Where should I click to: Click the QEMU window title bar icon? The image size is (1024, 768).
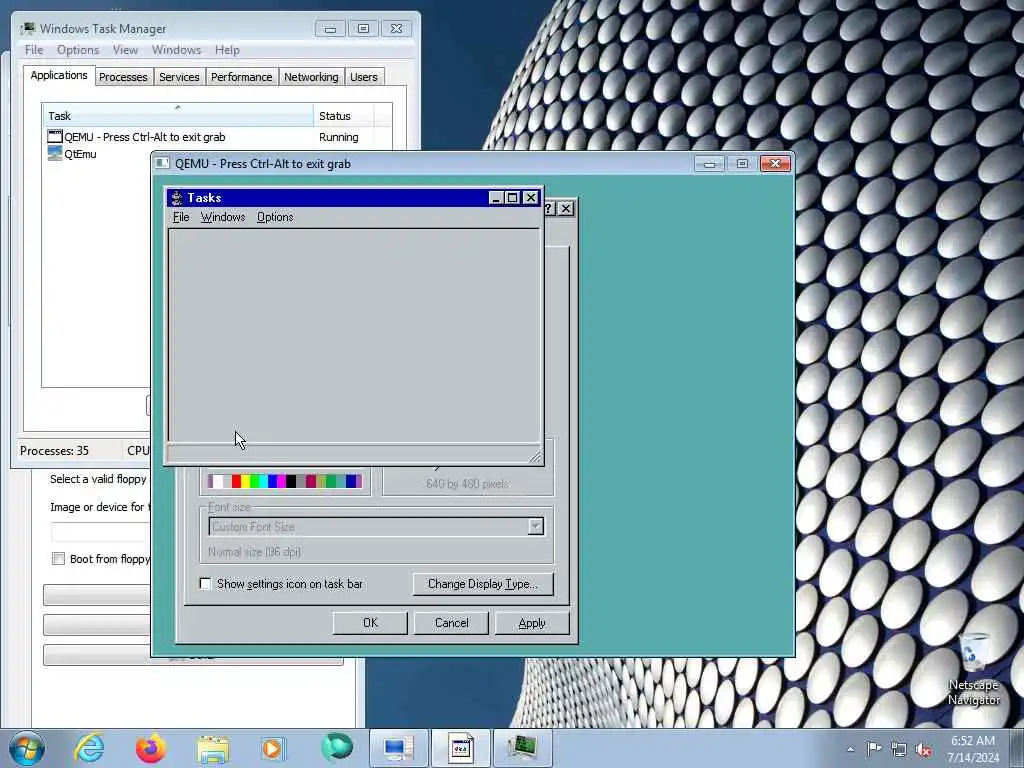[162, 163]
